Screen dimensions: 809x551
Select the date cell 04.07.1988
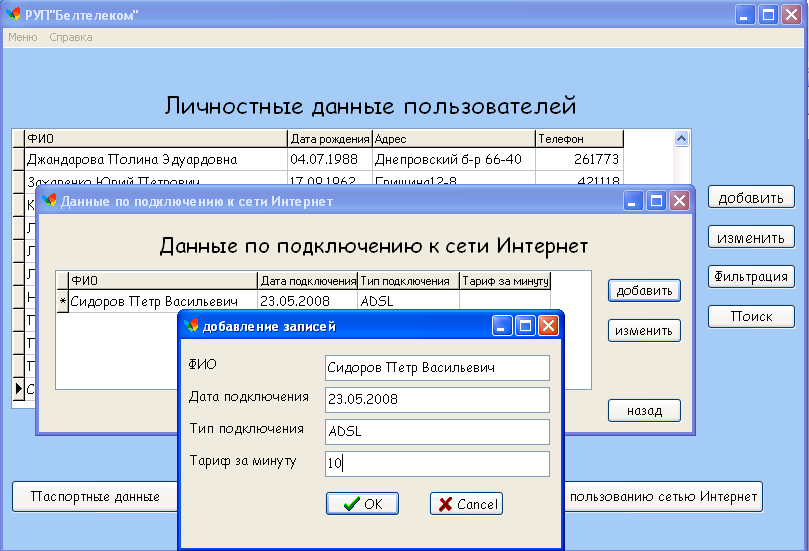(330, 159)
